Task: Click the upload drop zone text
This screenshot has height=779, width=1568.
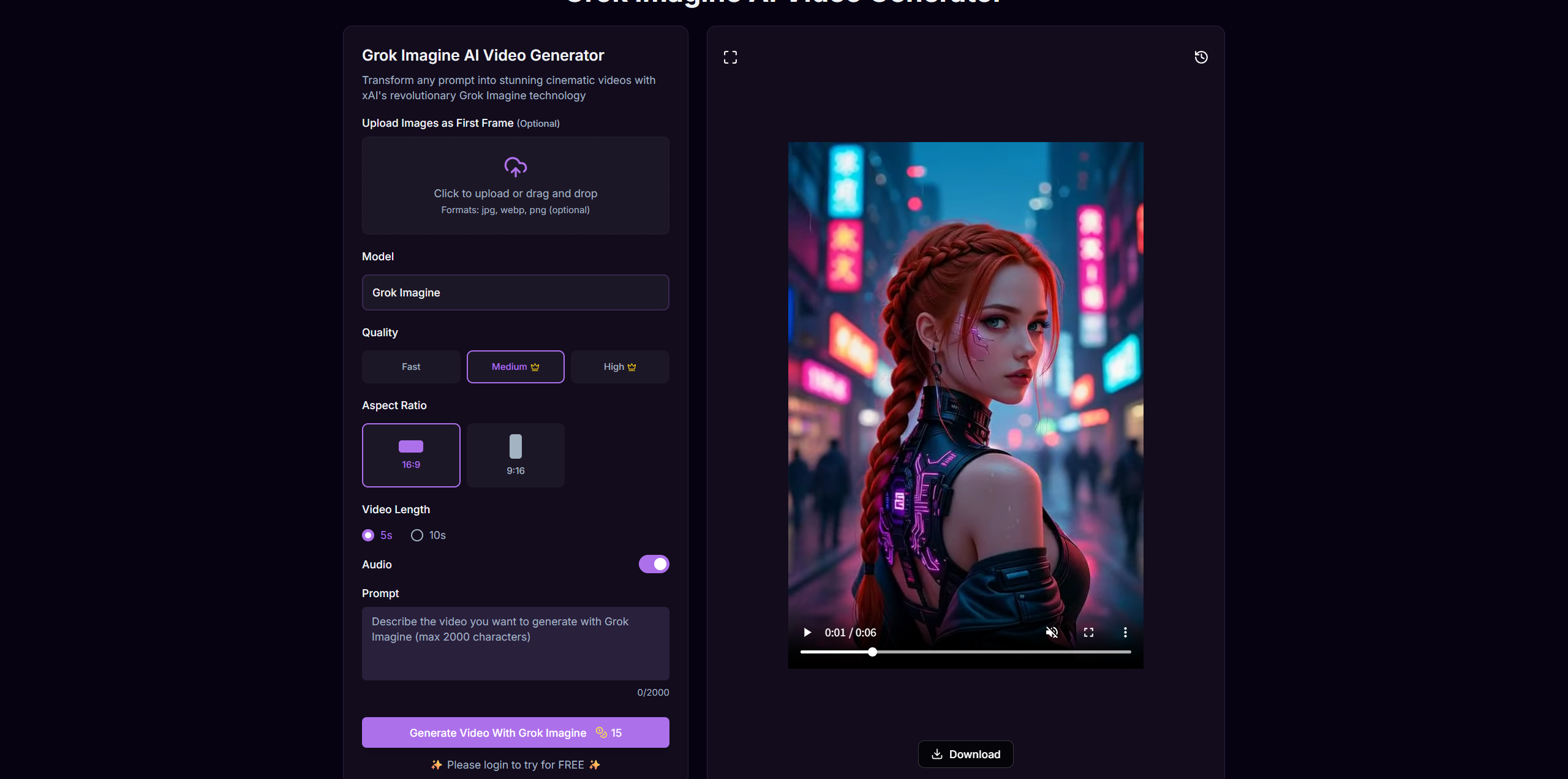Action: click(515, 194)
